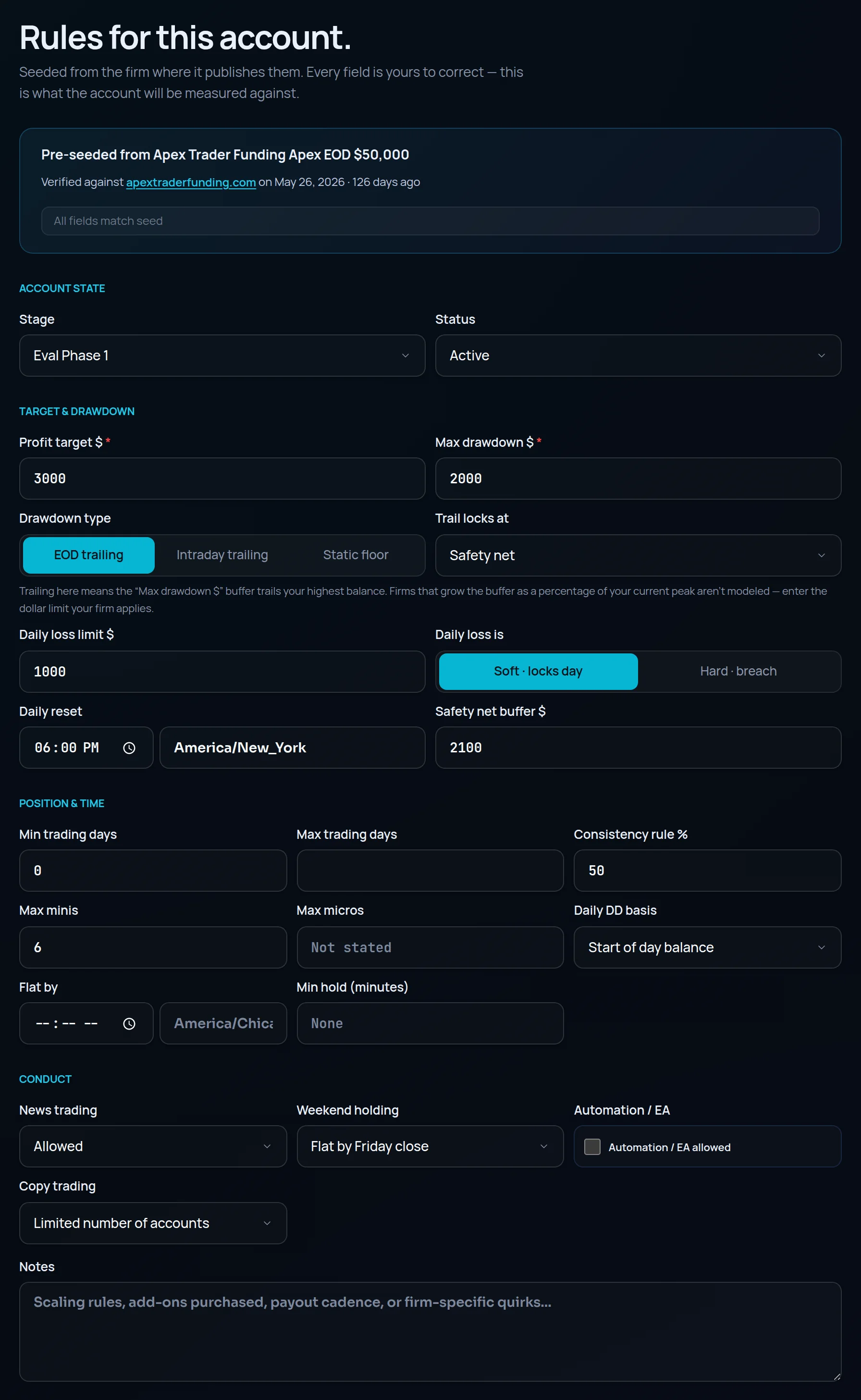
Task: Check the Automation / EA allowed checkbox
Action: [x=592, y=1146]
